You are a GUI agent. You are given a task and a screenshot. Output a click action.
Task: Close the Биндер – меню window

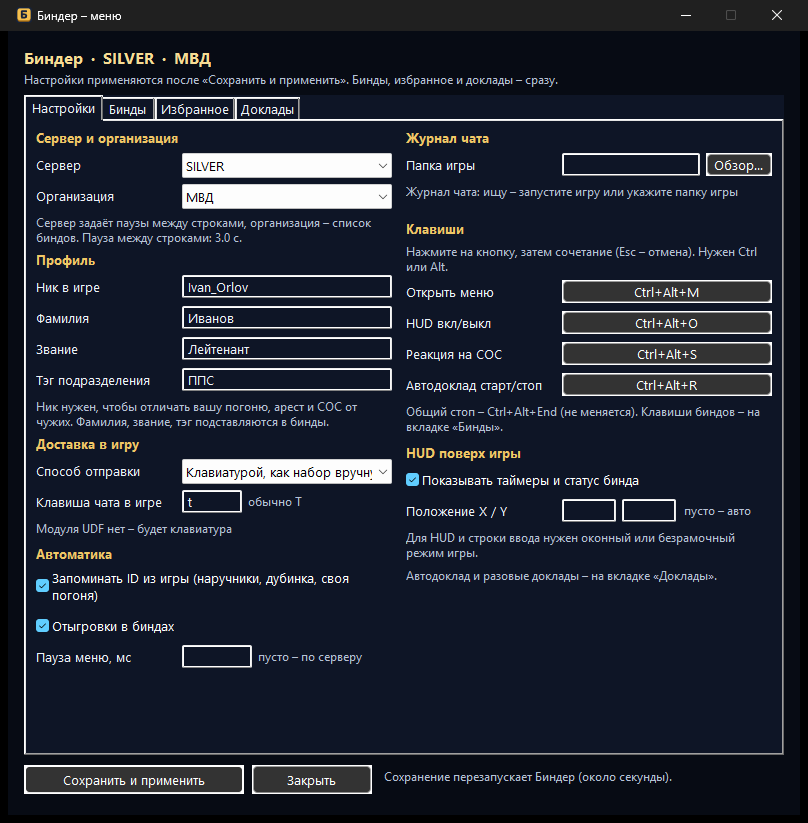coord(776,15)
